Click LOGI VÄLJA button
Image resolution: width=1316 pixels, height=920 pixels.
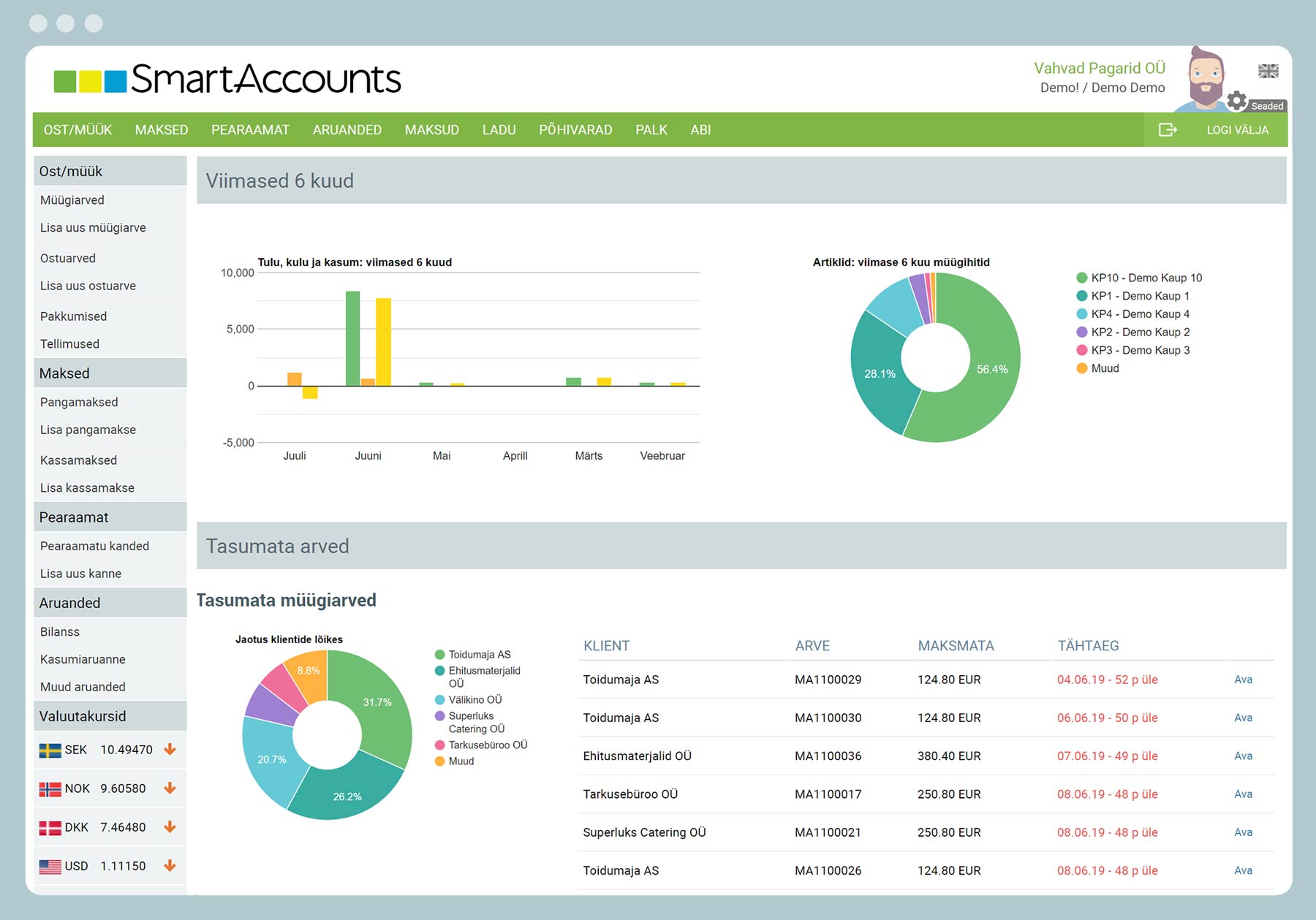1237,129
